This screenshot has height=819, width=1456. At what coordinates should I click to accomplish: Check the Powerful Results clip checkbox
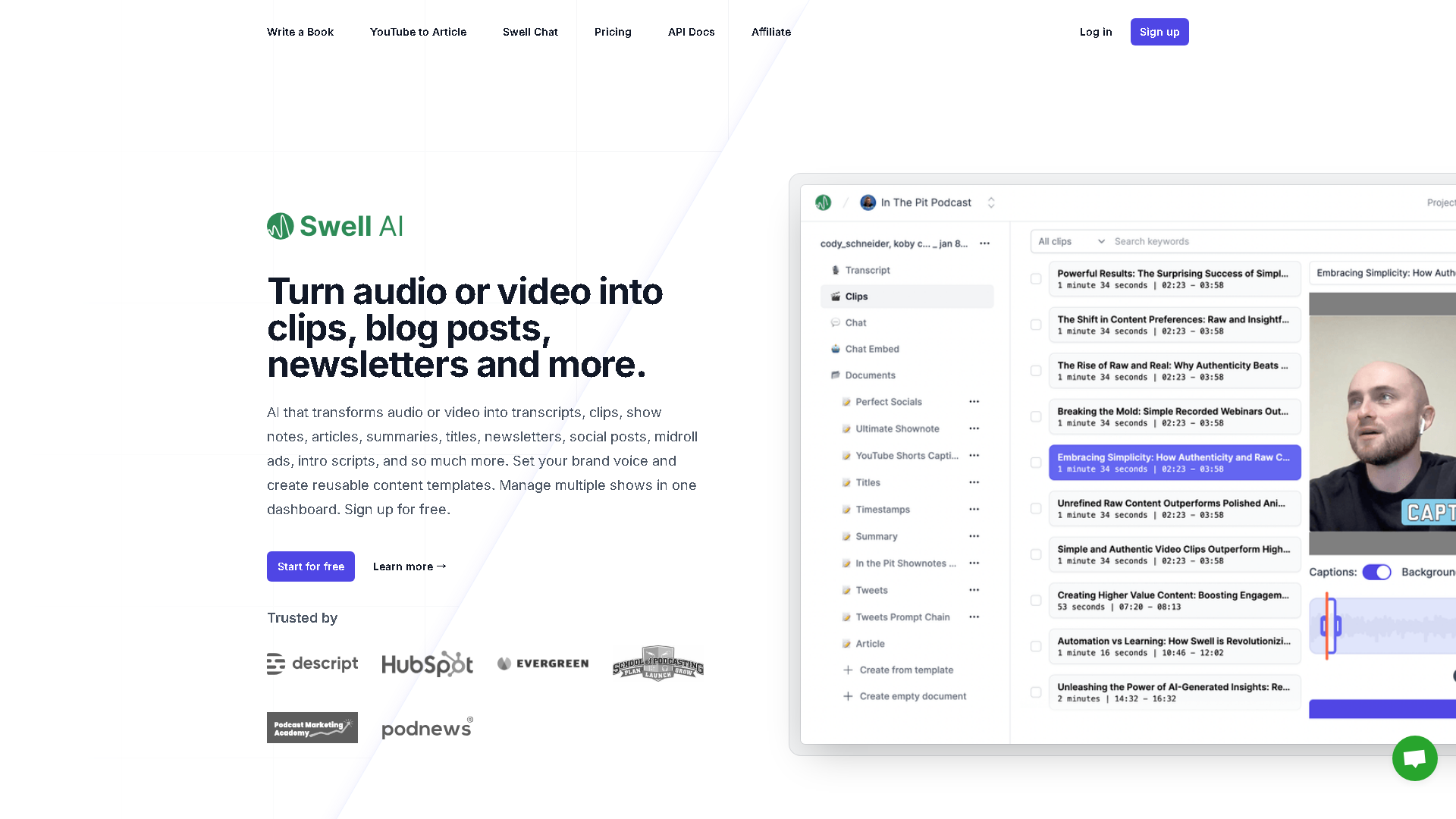pyautogui.click(x=1036, y=278)
